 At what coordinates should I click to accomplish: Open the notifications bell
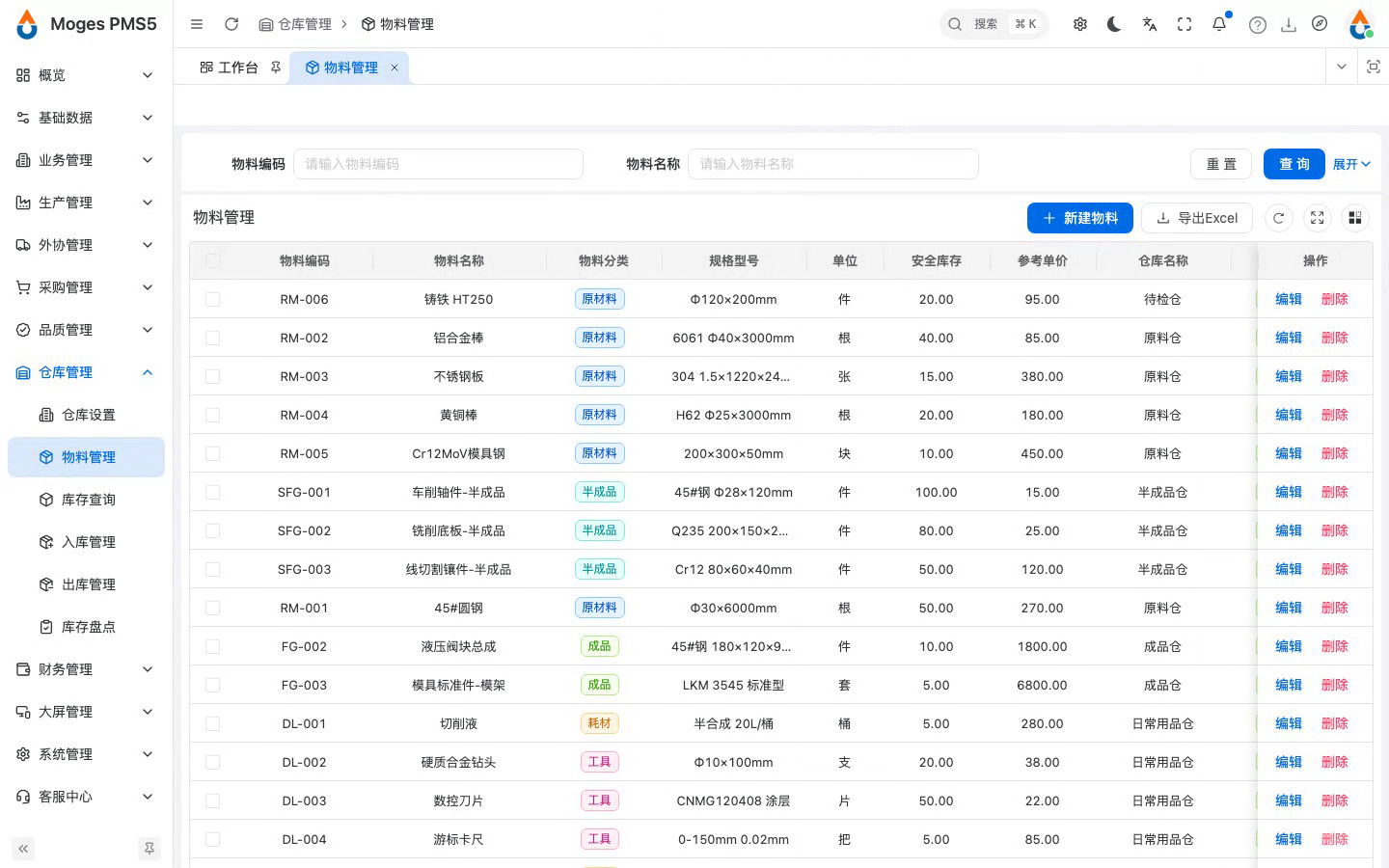click(1219, 24)
